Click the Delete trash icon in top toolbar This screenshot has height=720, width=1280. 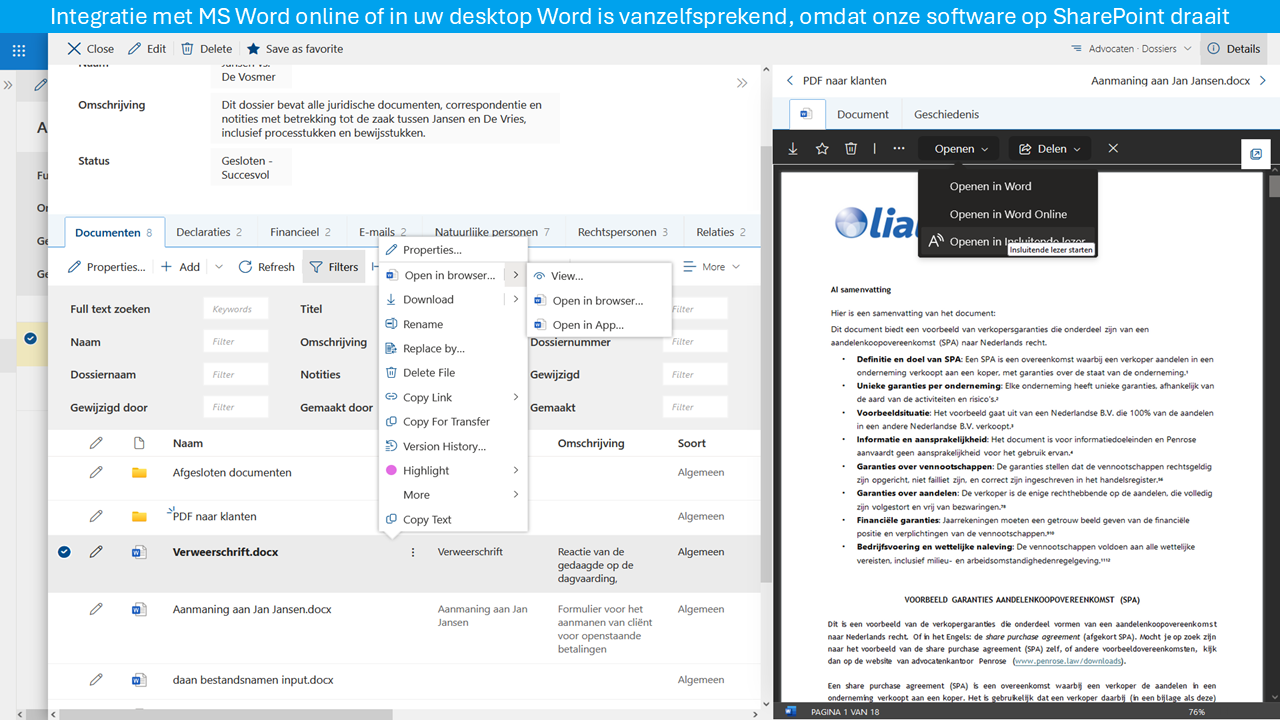[187, 48]
